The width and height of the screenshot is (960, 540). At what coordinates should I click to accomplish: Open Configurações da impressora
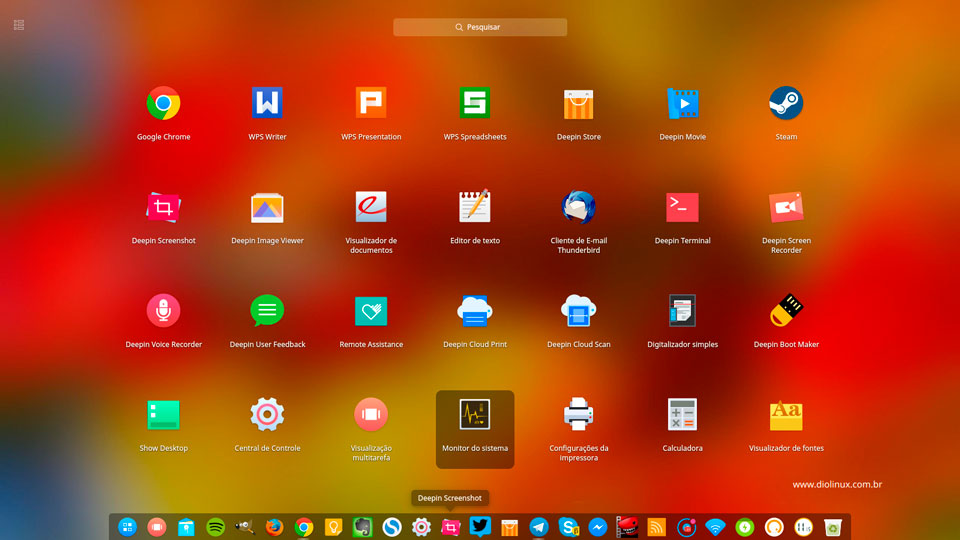pos(579,414)
